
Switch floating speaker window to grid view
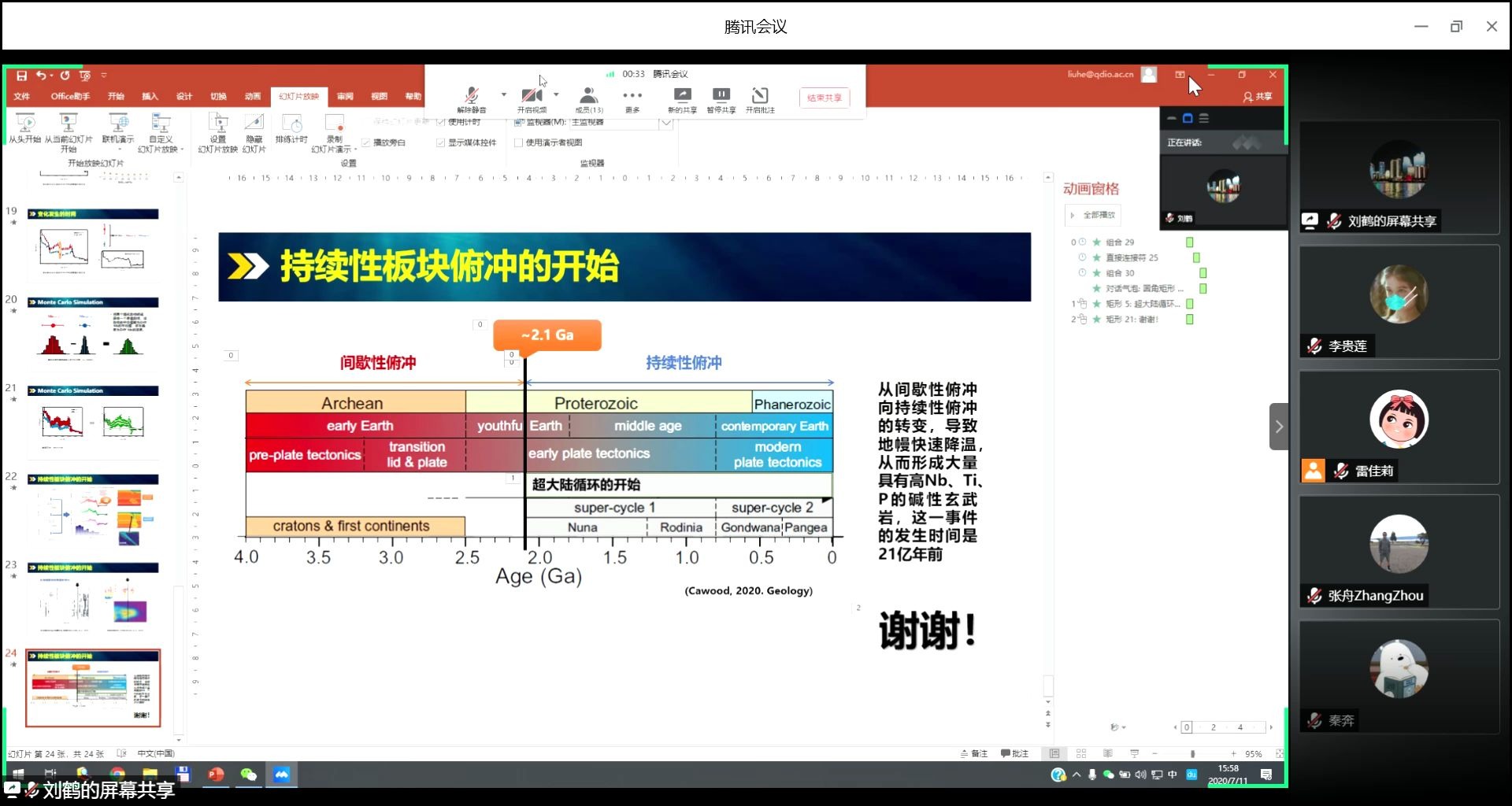tap(1188, 119)
